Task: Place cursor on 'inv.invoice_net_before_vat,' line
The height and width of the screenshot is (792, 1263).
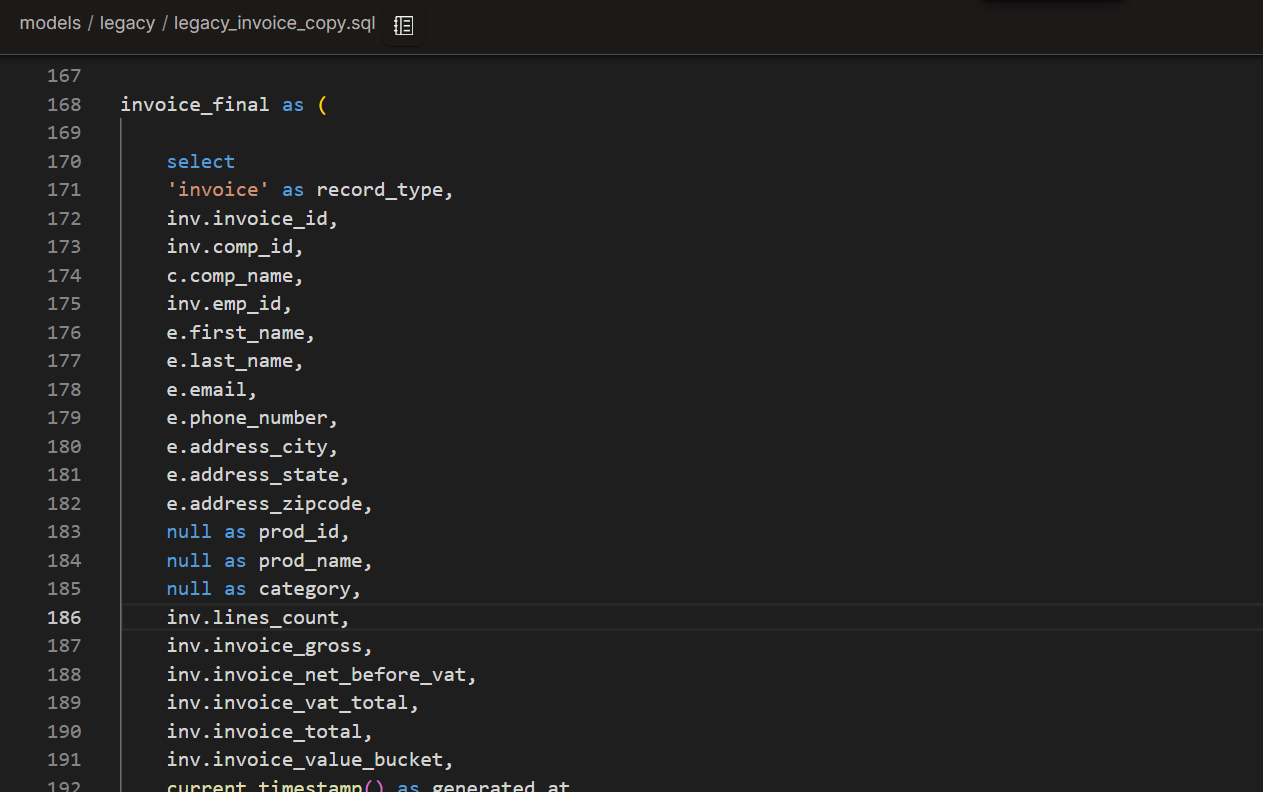Action: point(322,674)
